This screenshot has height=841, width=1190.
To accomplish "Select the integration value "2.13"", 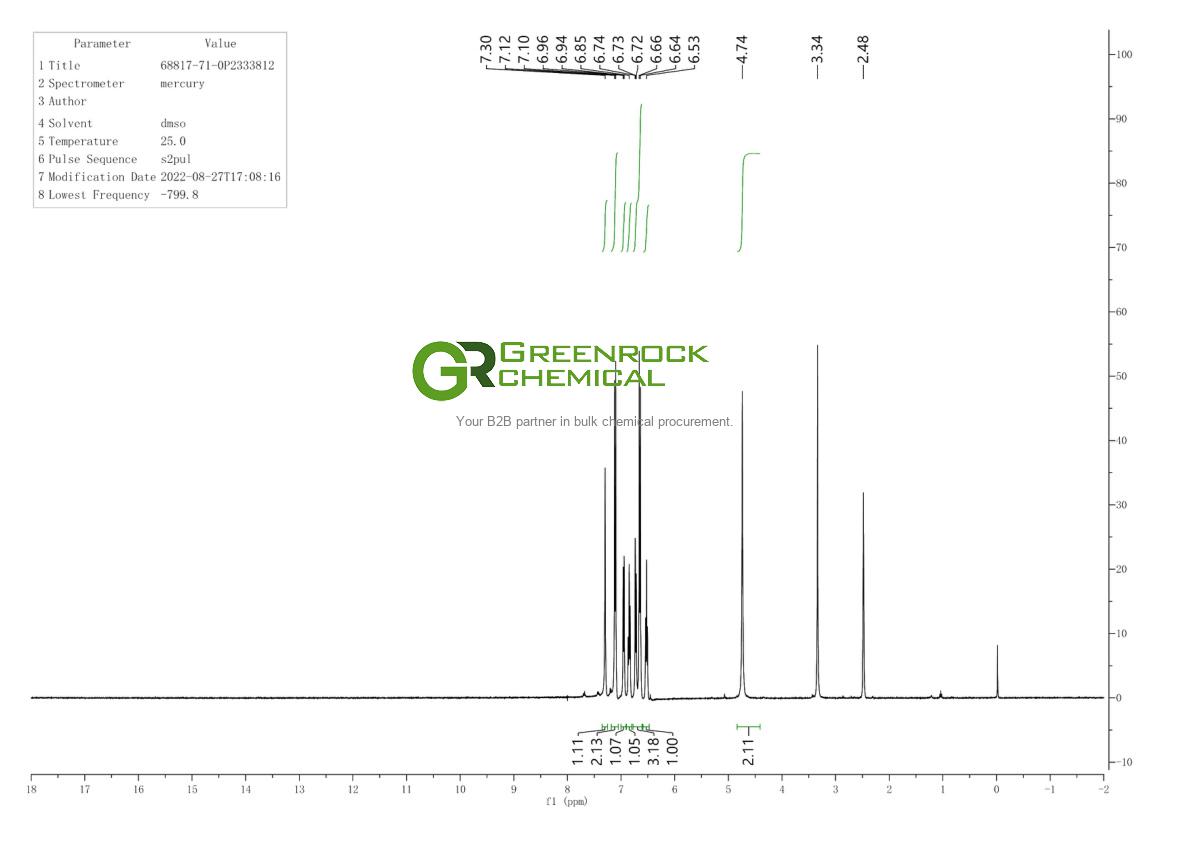I will (597, 751).
